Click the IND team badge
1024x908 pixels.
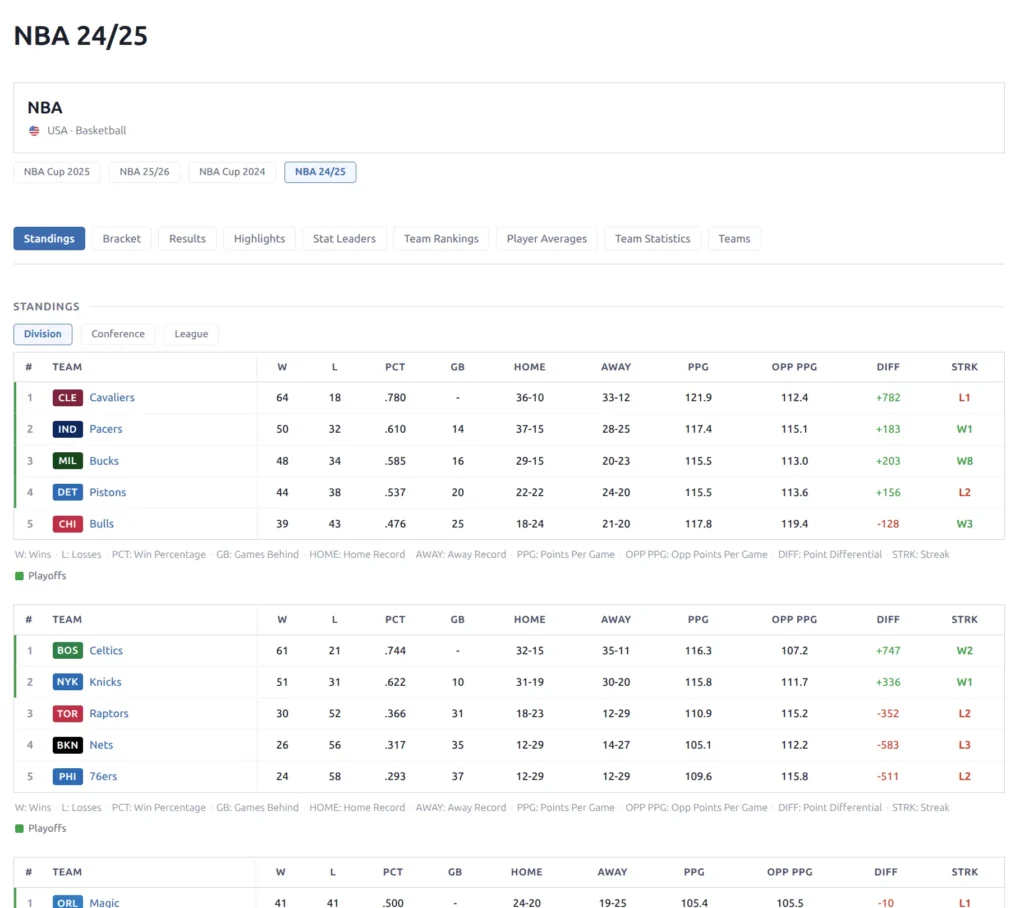pos(67,429)
